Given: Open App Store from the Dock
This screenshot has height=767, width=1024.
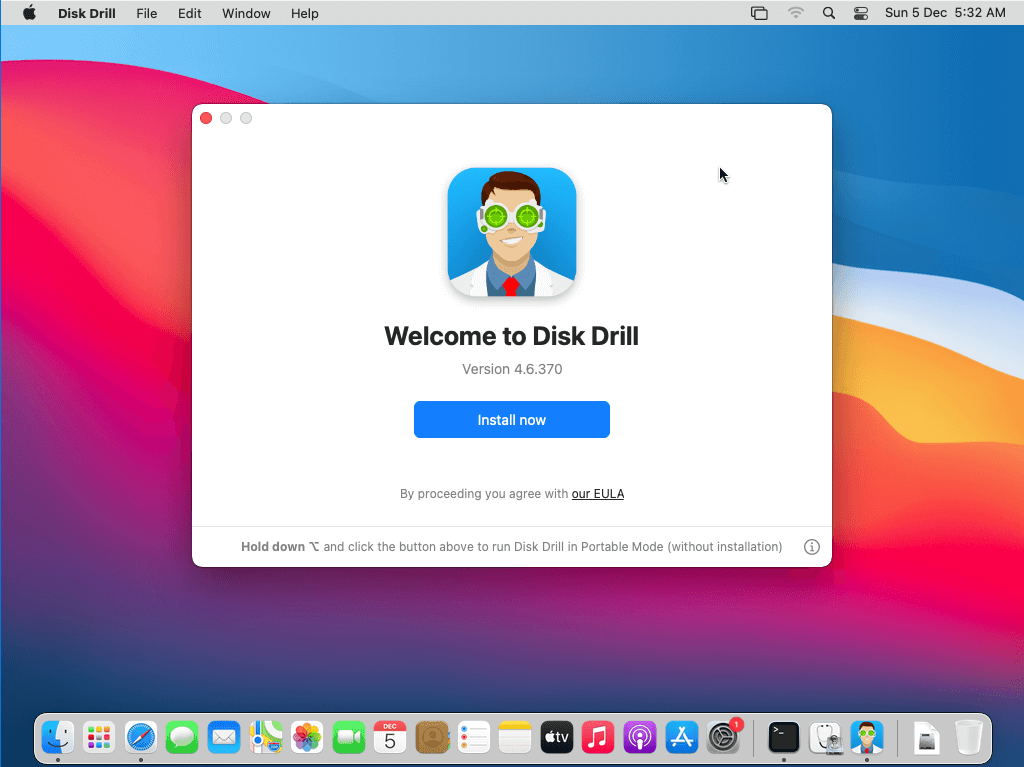Looking at the screenshot, I should (x=681, y=738).
